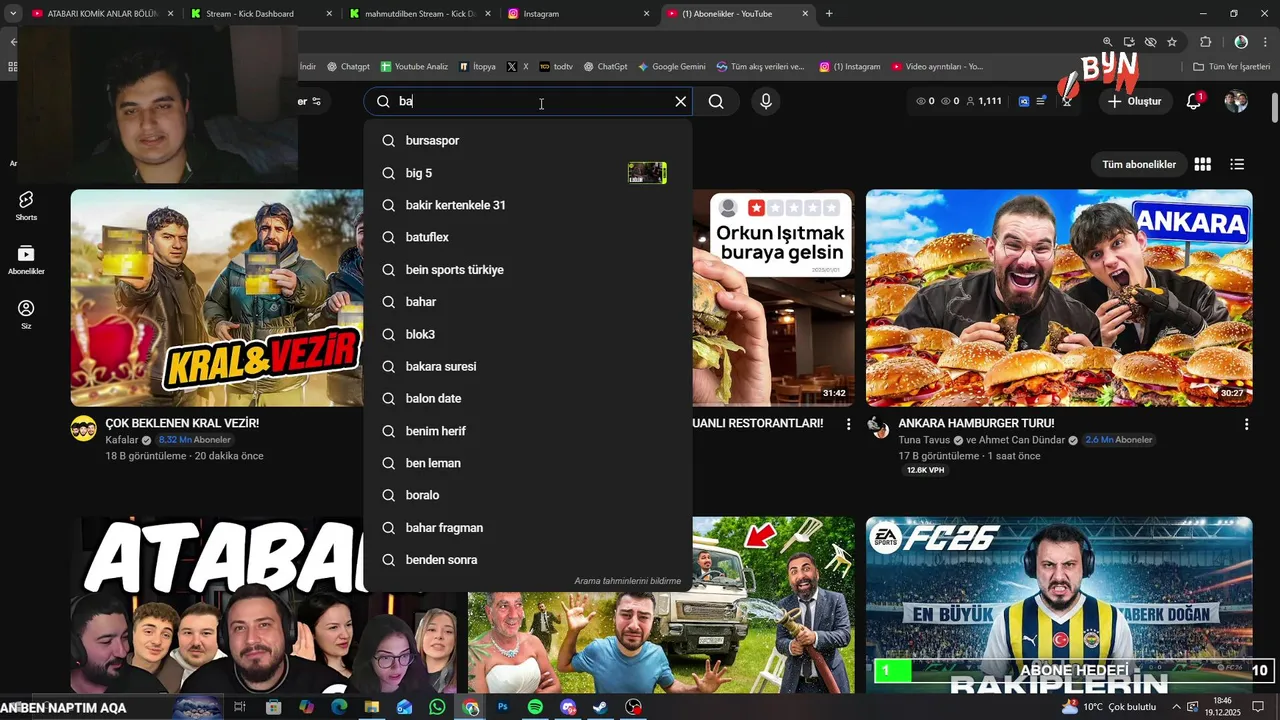Click Tüm abonelikler button
Screen dimensions: 1280x720
[1139, 164]
